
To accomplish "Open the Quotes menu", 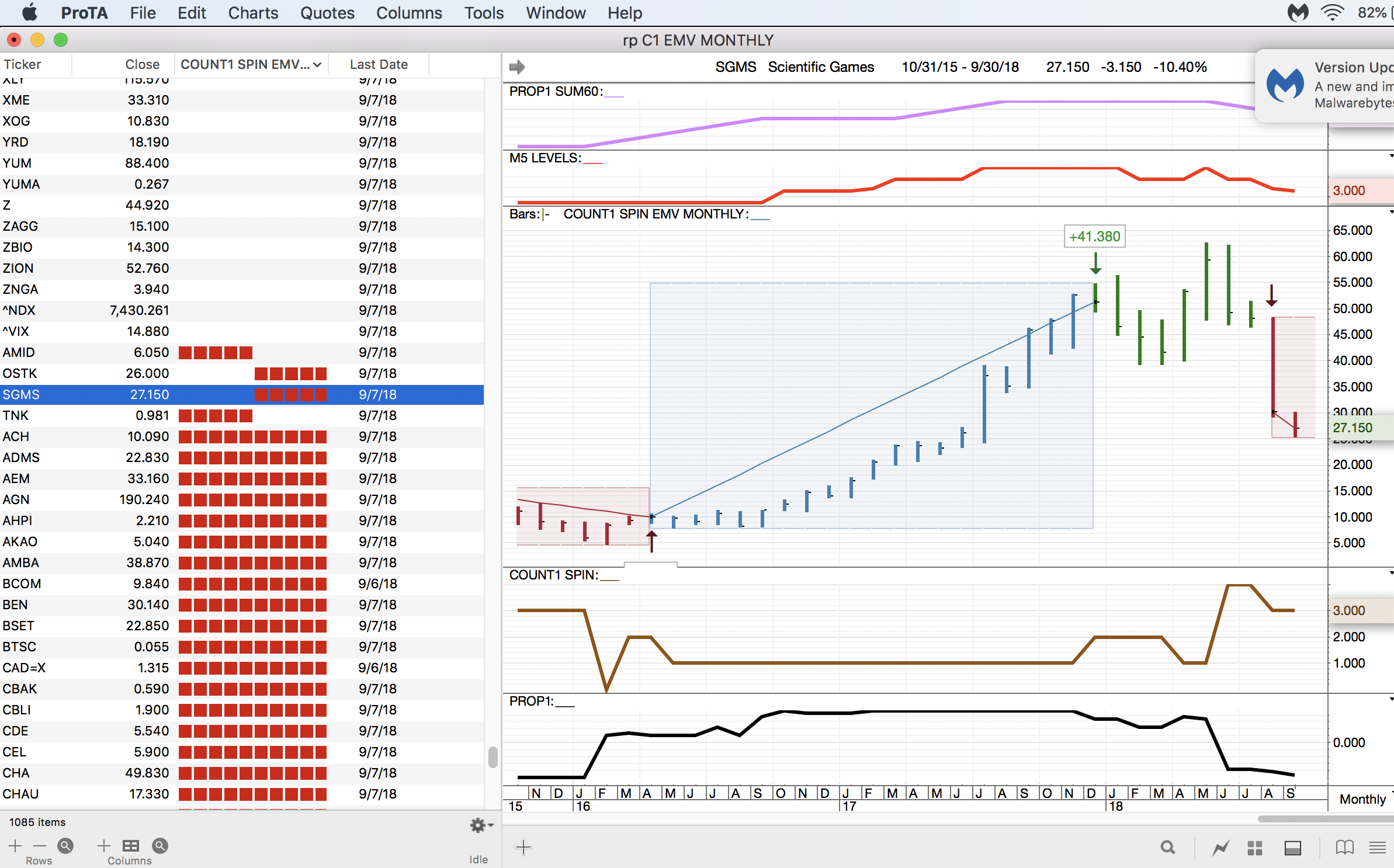I will pos(328,13).
